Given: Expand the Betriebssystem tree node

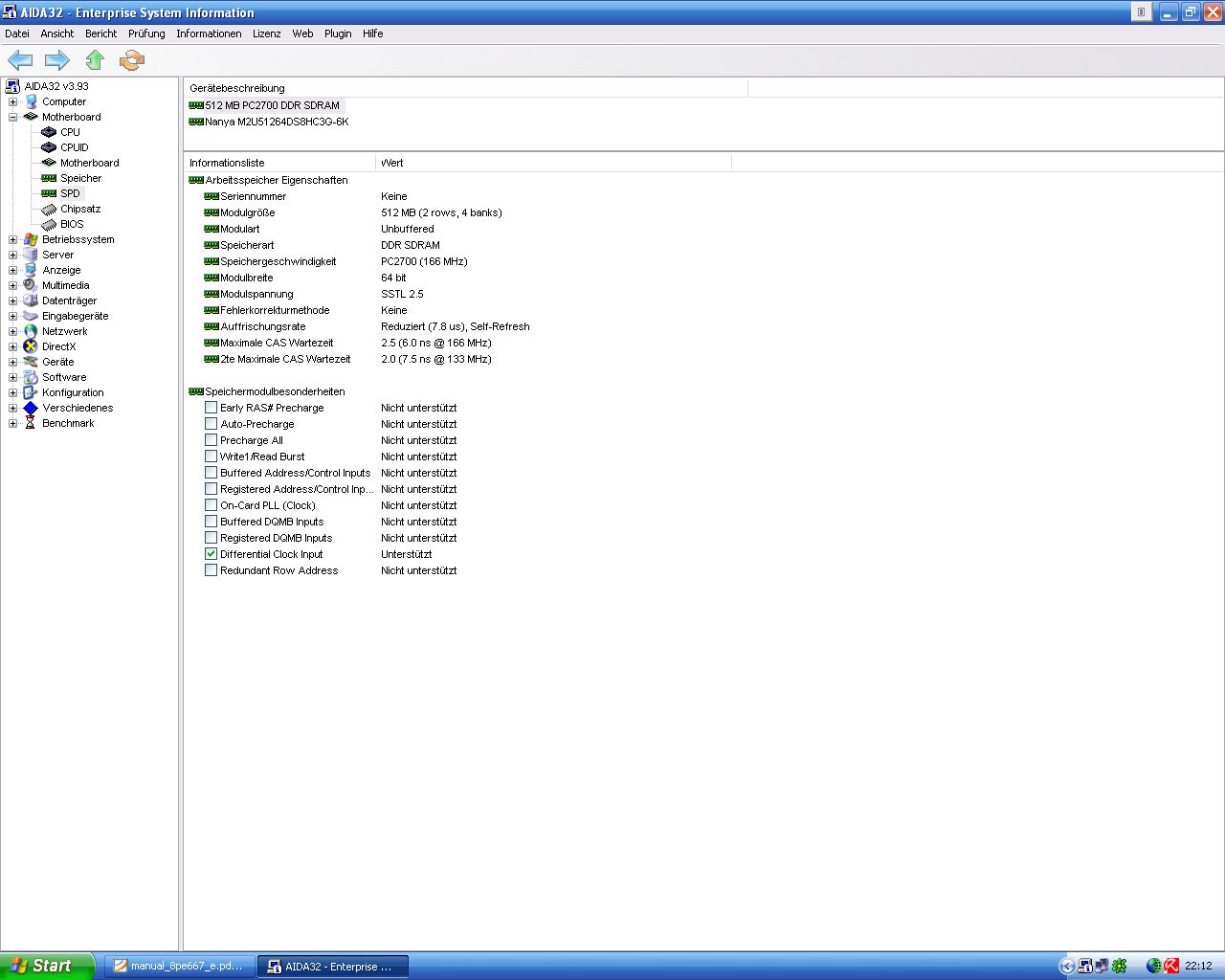Looking at the screenshot, I should tap(12, 239).
